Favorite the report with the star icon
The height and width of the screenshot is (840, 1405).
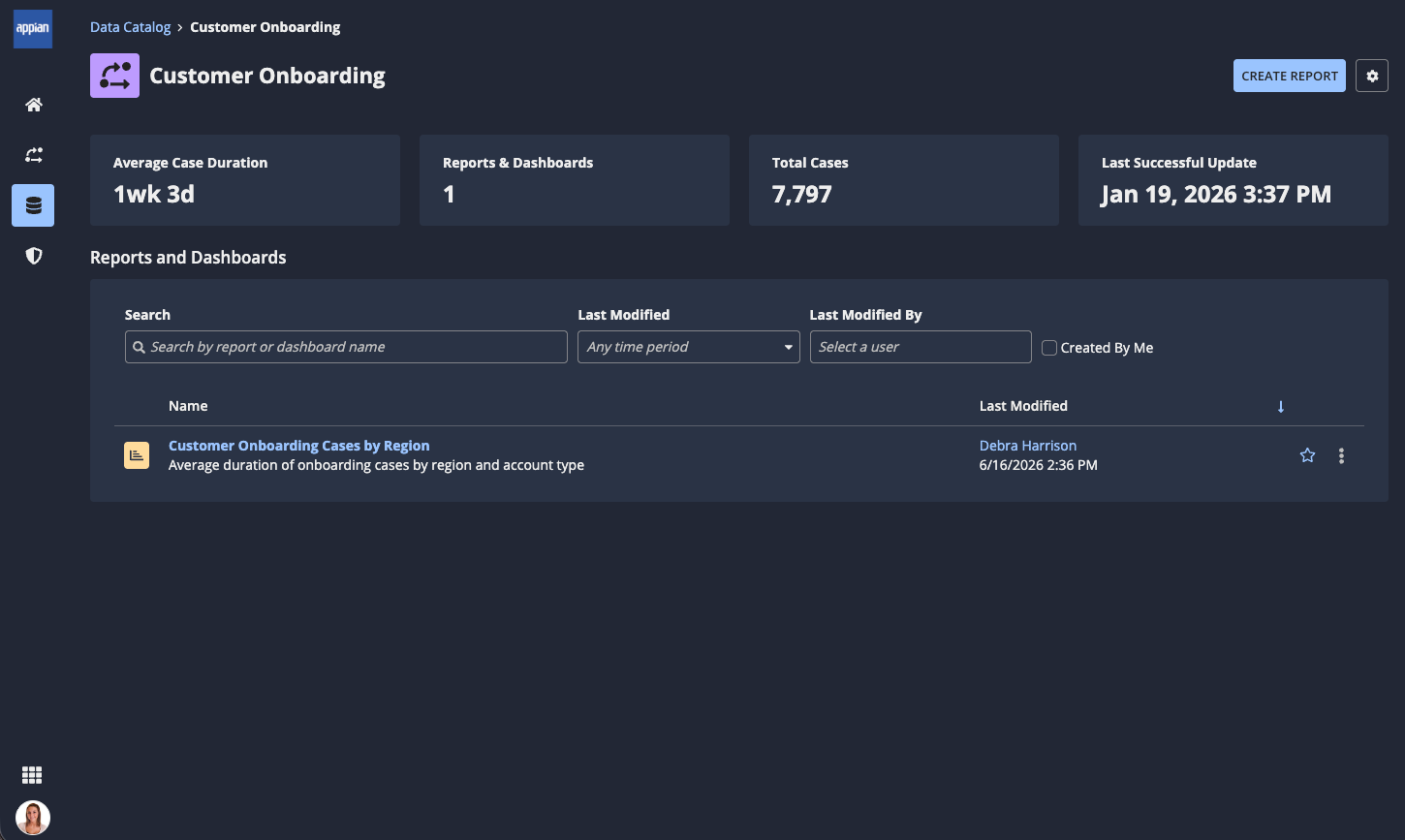click(x=1307, y=455)
